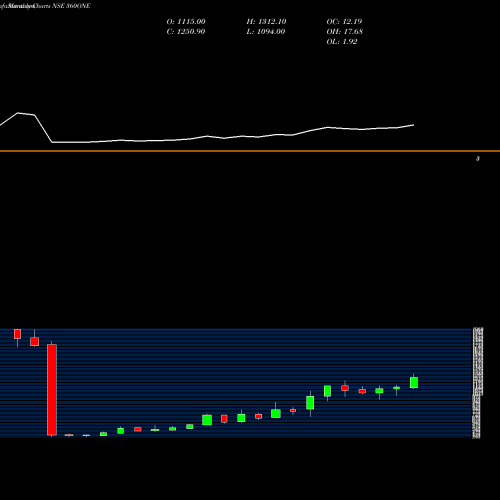This screenshot has width=500, height=500.
Task: Select the low price 'L: 1094.00'
Action: coord(266,32)
